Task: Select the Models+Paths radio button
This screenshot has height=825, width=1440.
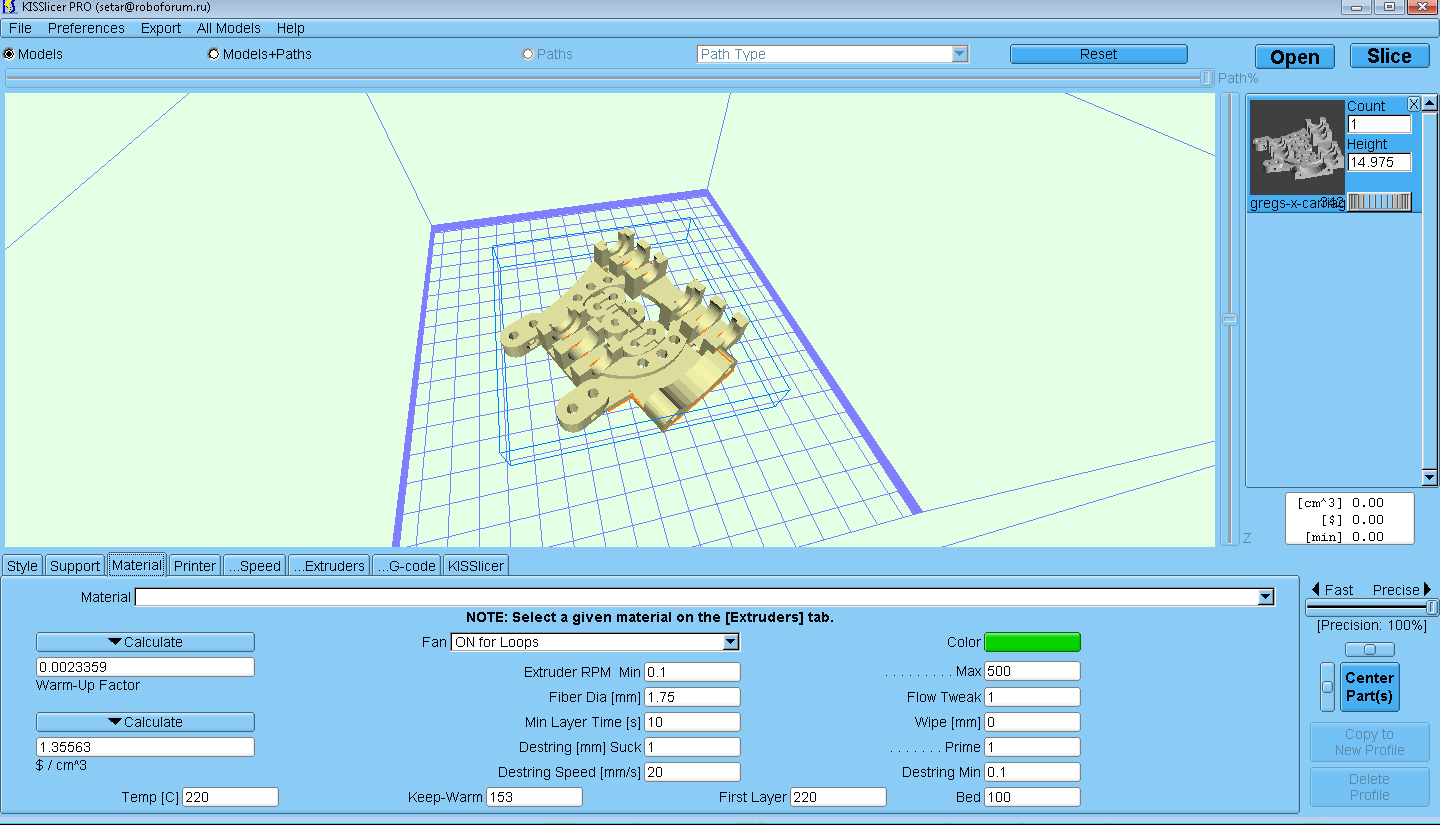Action: [214, 54]
